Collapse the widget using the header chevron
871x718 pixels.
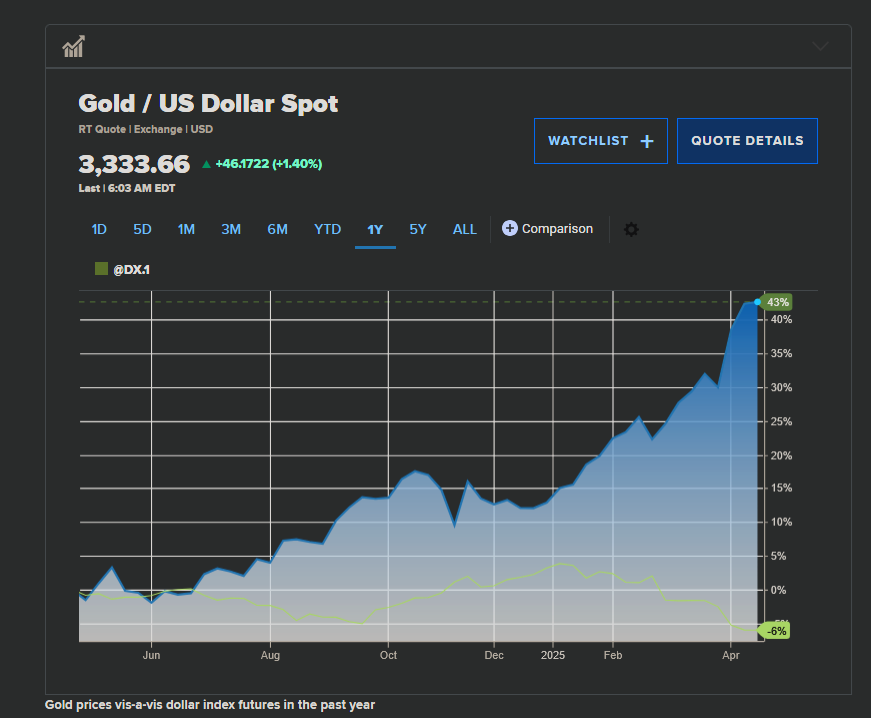(820, 46)
